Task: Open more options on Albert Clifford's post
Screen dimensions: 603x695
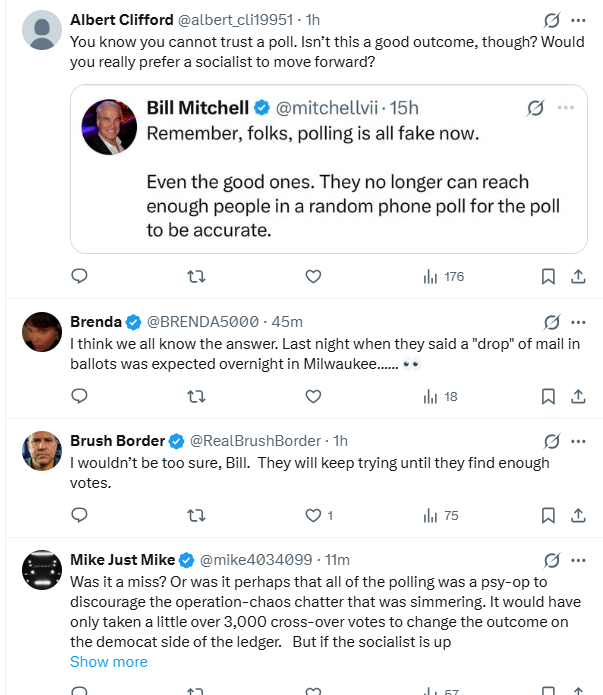Action: tap(578, 20)
